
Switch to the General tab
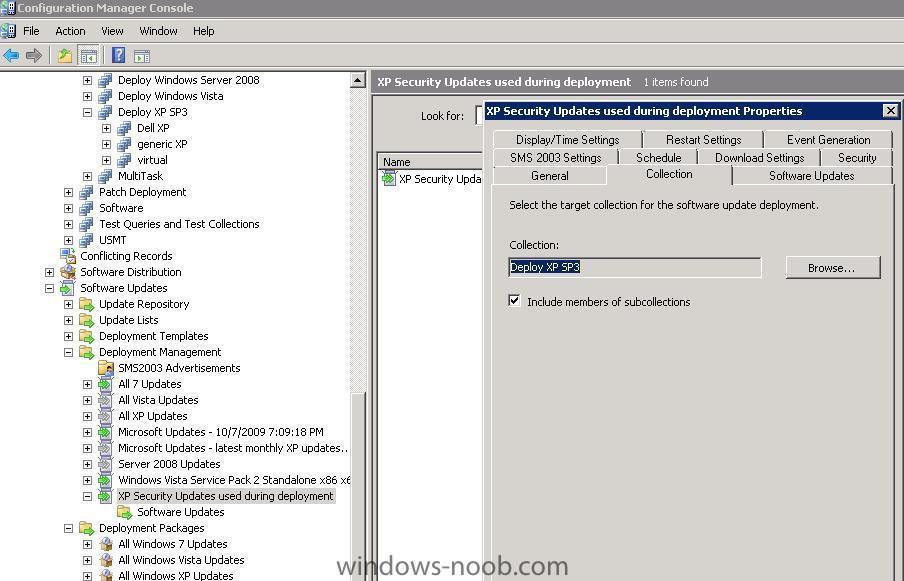click(x=549, y=176)
